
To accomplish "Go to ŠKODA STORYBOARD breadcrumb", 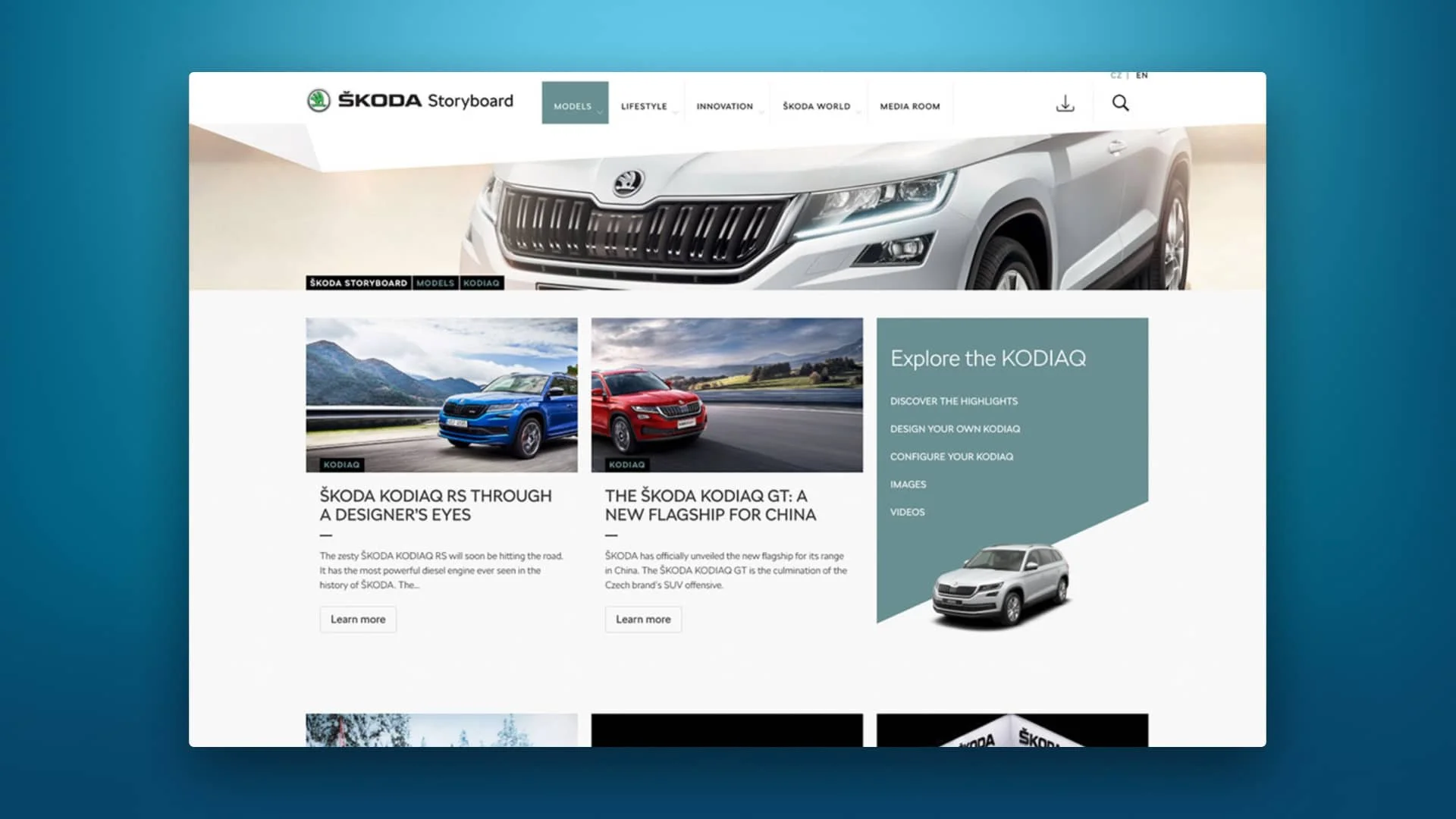I will click(359, 283).
